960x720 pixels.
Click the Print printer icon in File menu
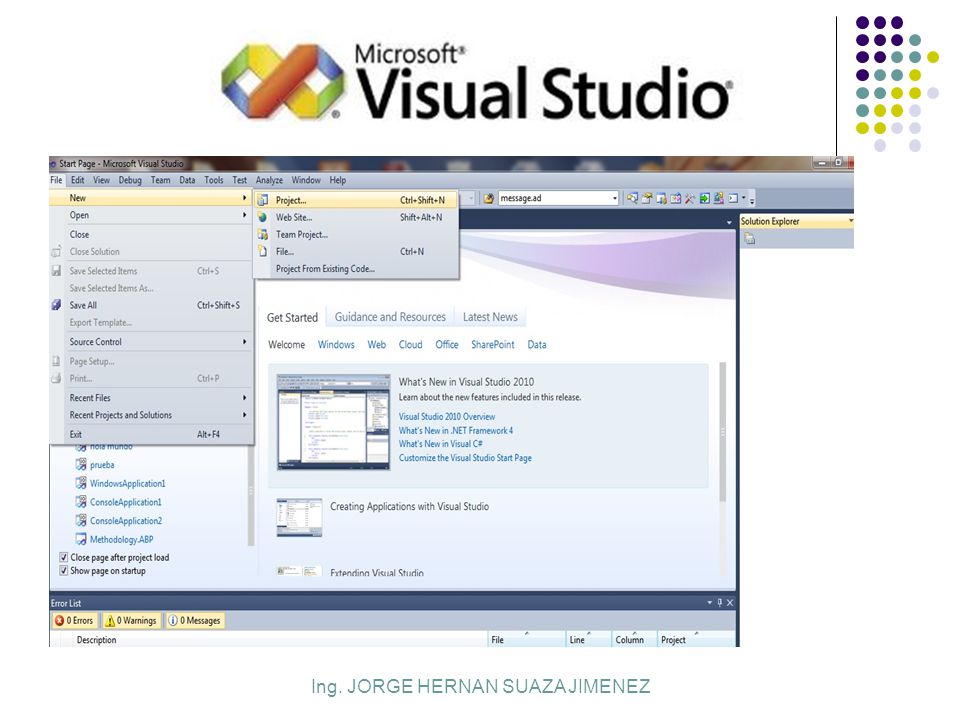pyautogui.click(x=56, y=378)
